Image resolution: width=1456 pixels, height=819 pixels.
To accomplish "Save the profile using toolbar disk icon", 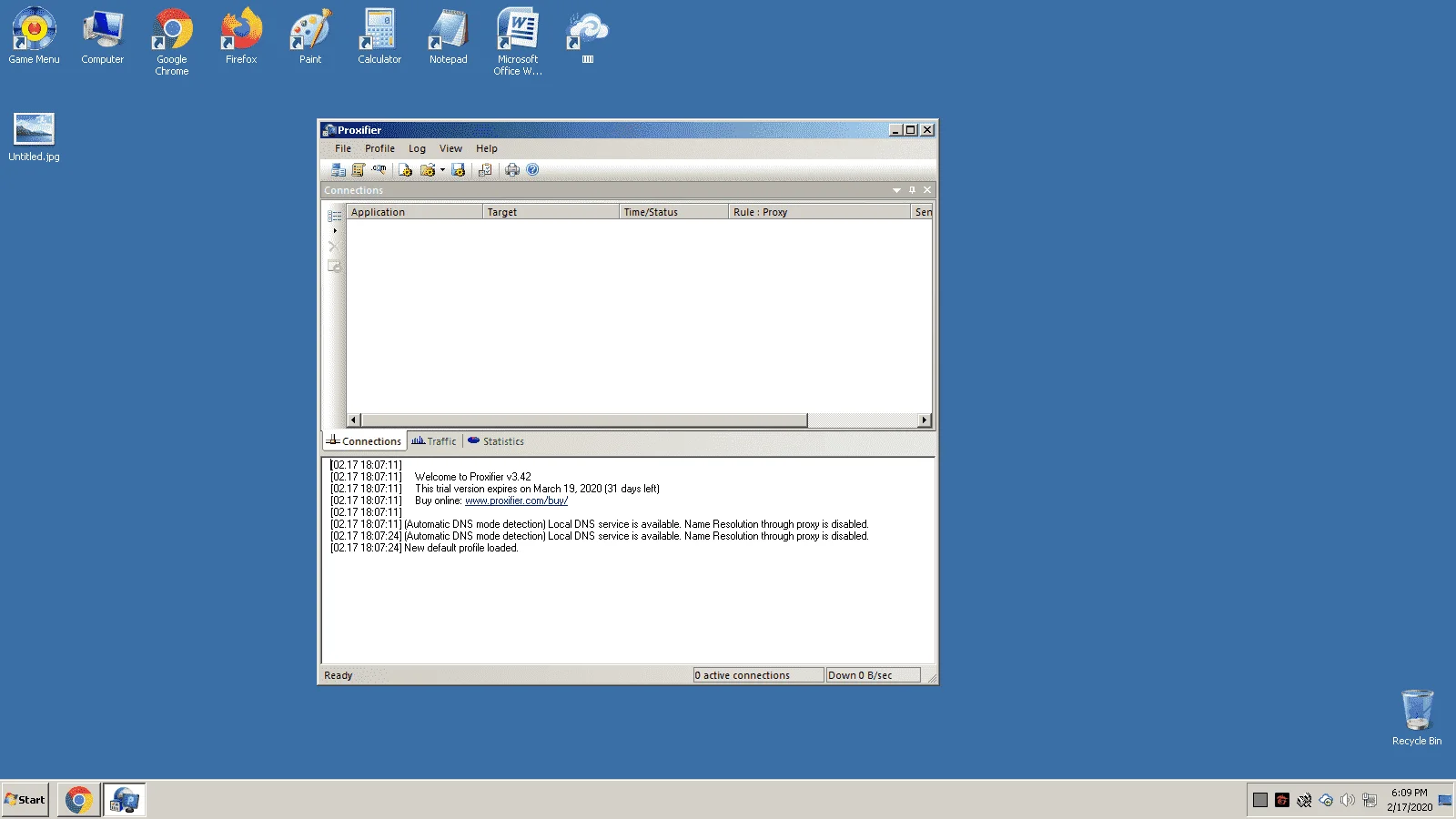I will (x=458, y=170).
